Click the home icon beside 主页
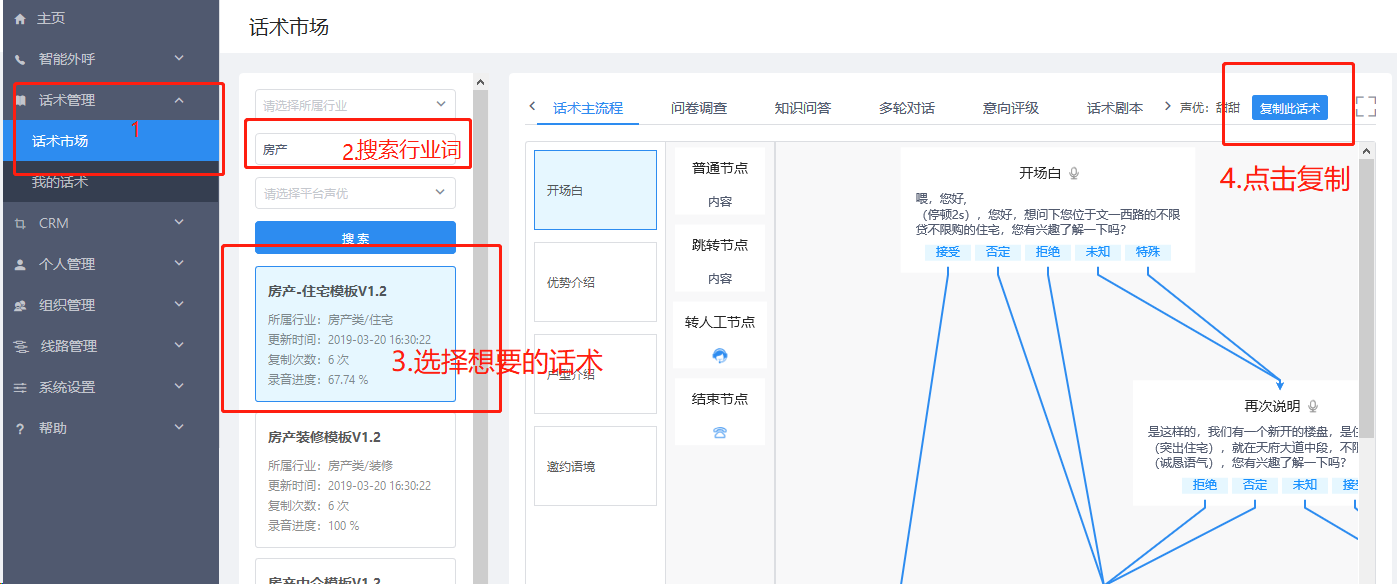Screen dimensions: 1397x584 20,19
